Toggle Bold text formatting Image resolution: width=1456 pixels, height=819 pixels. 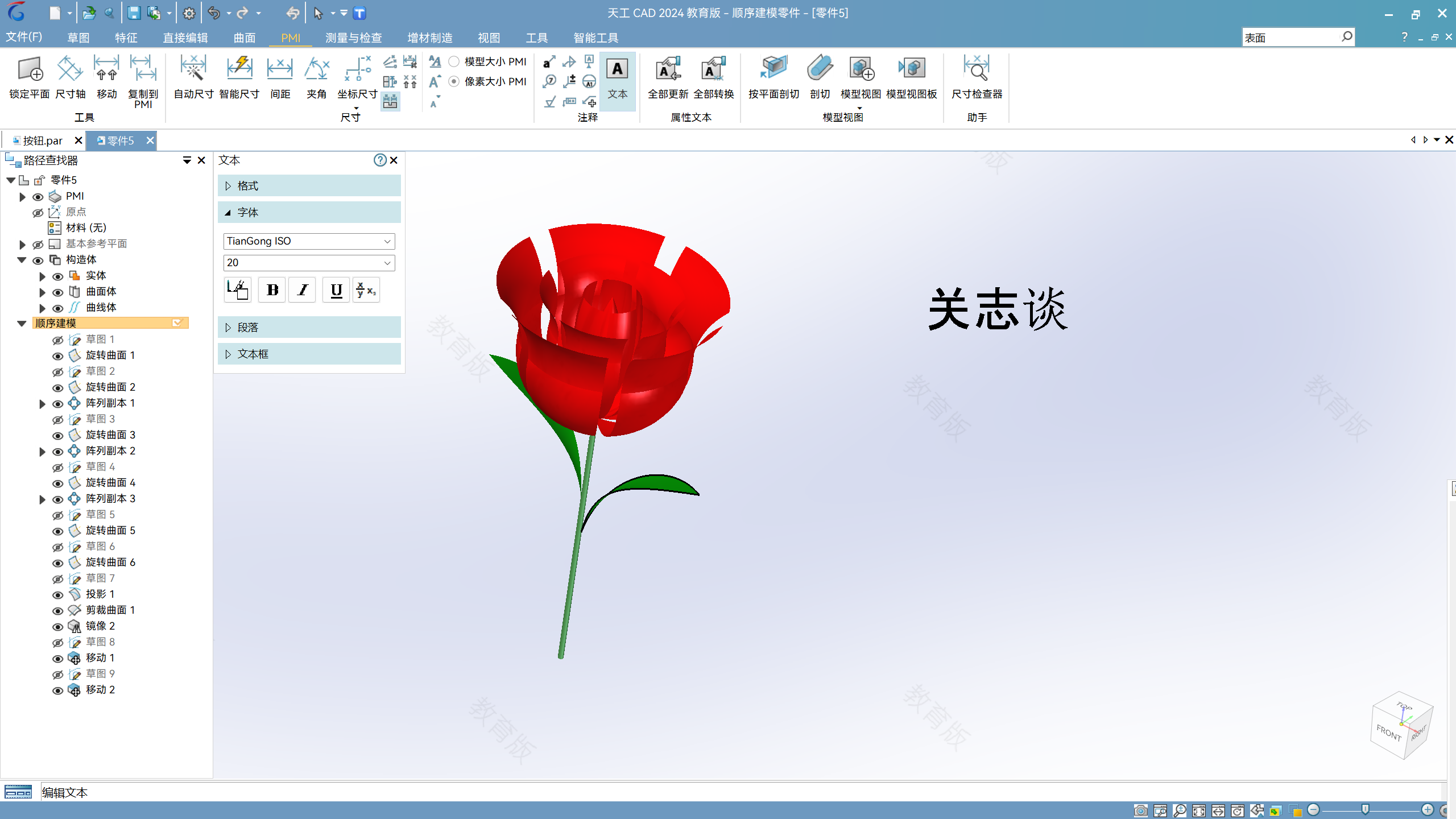click(x=272, y=290)
